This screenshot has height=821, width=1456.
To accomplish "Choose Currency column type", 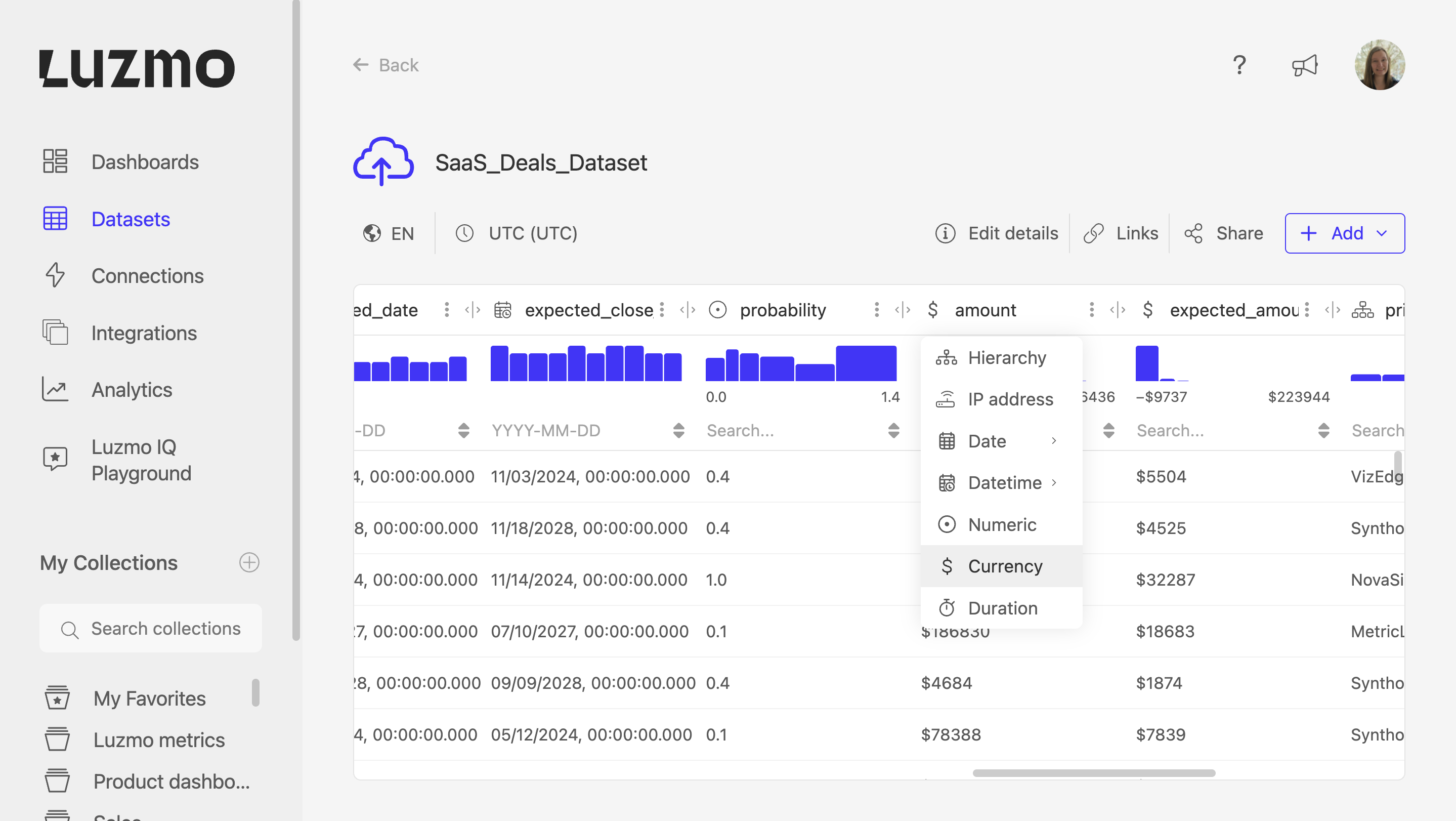I will pyautogui.click(x=1002, y=566).
